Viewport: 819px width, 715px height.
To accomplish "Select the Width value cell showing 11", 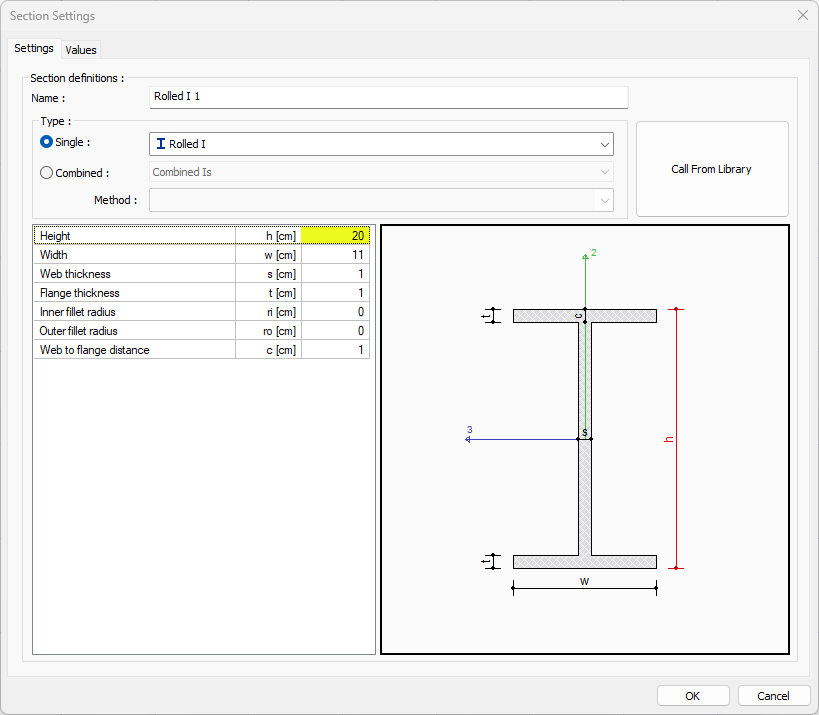I will [336, 255].
